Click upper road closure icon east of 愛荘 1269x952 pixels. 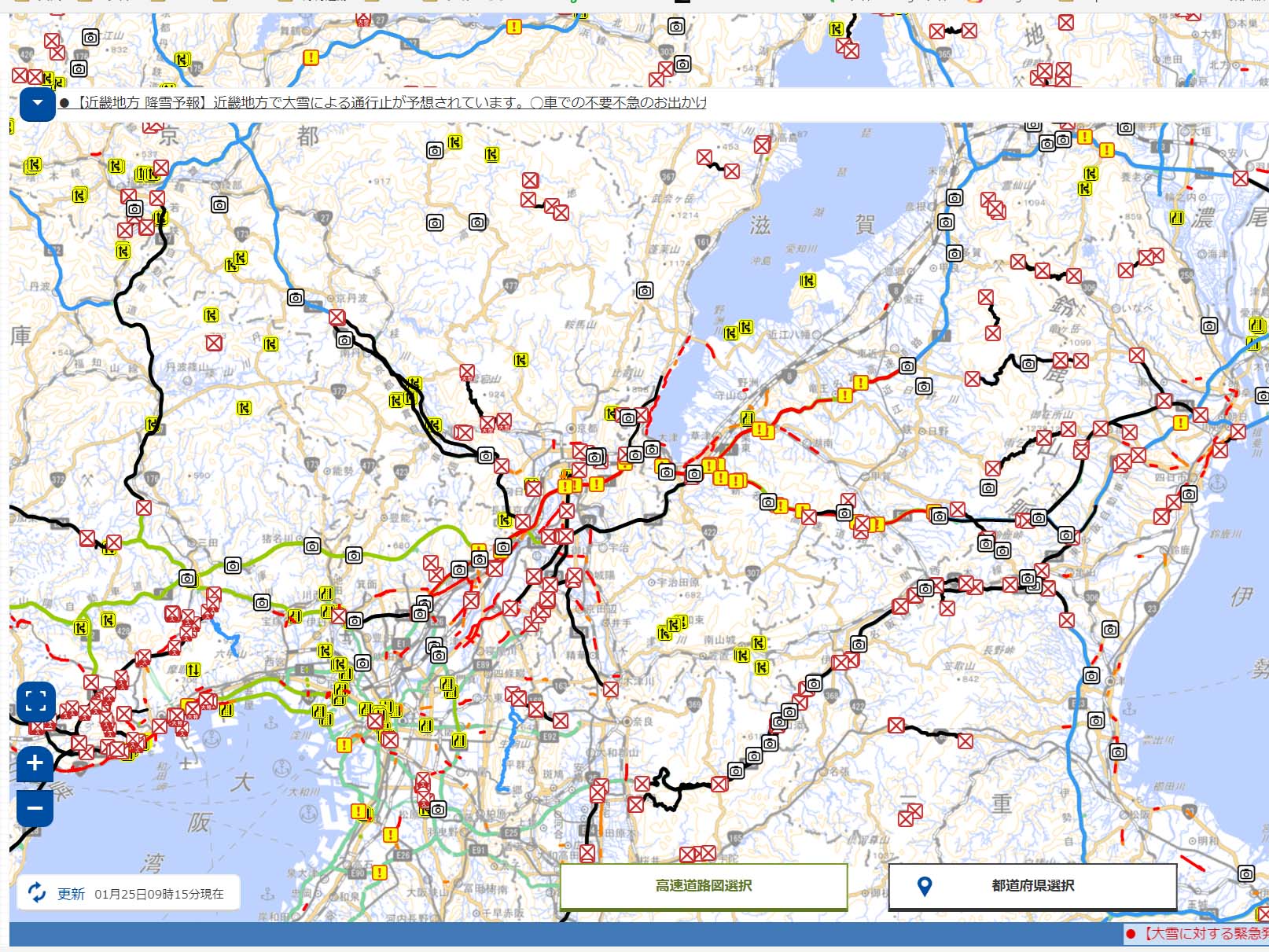coord(986,297)
